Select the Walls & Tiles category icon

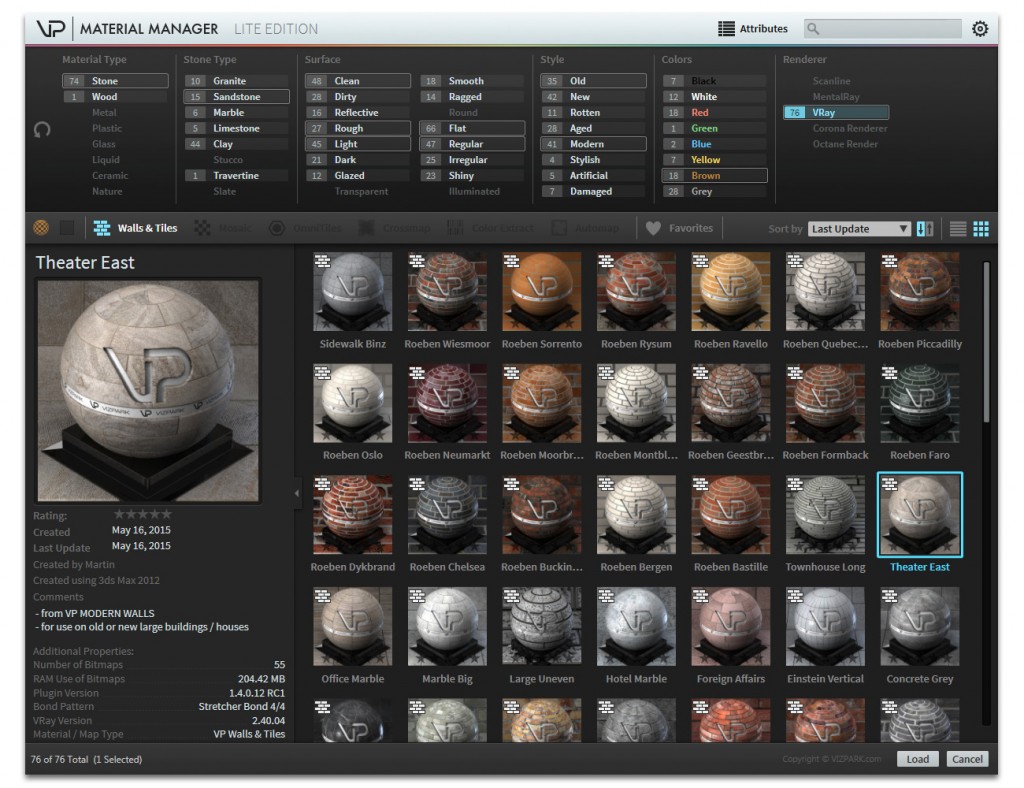coord(101,227)
